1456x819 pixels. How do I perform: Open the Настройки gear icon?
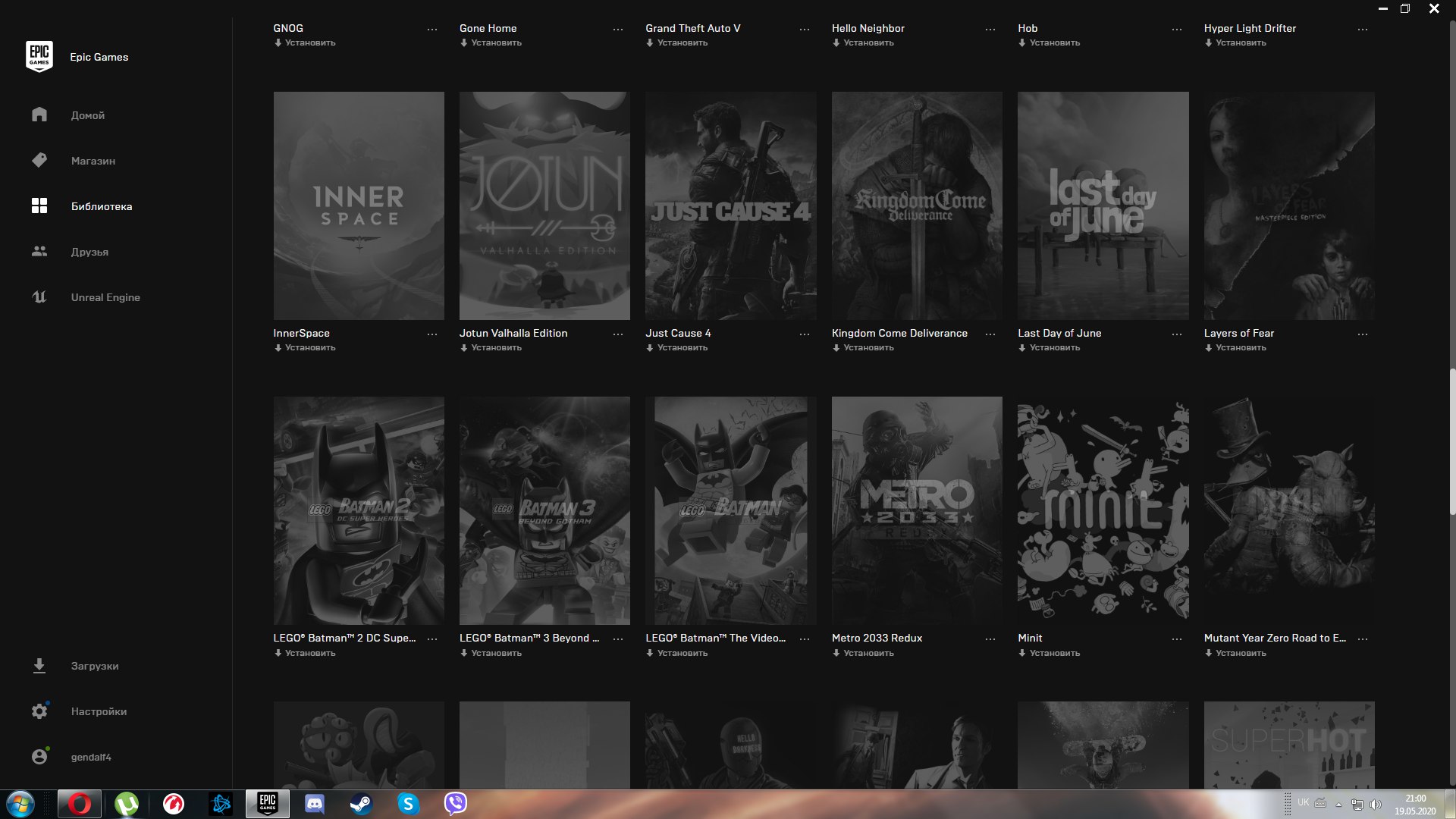coord(39,711)
